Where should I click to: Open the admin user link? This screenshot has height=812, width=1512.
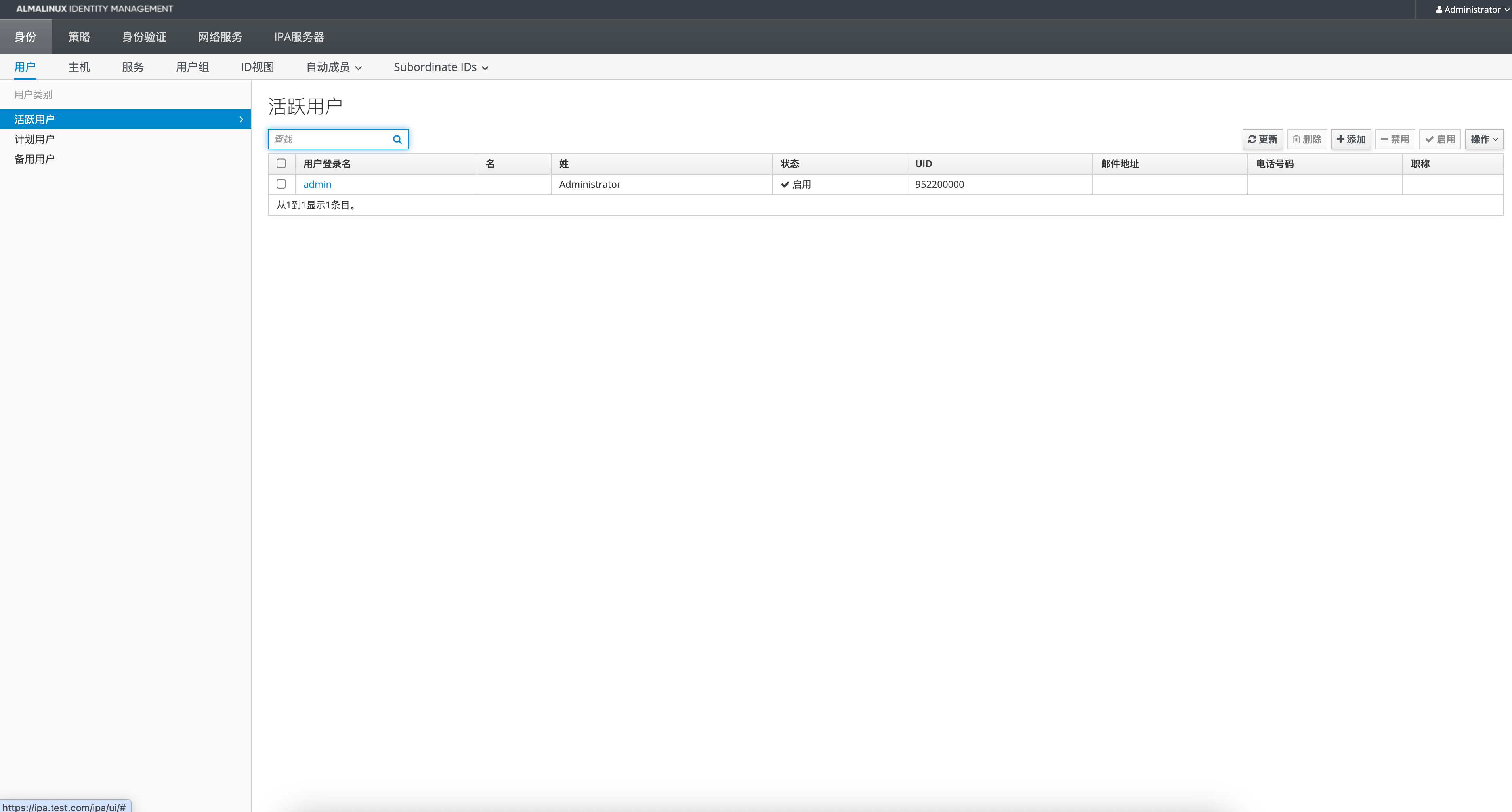point(317,184)
